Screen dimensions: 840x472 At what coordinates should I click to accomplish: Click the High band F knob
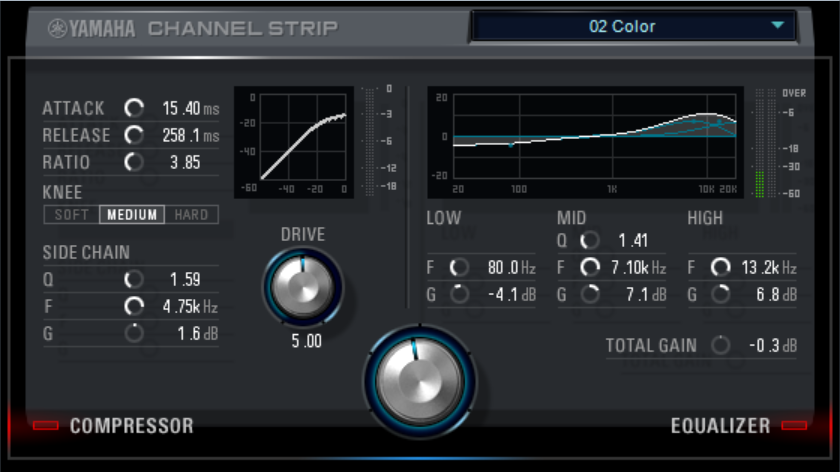click(x=721, y=267)
